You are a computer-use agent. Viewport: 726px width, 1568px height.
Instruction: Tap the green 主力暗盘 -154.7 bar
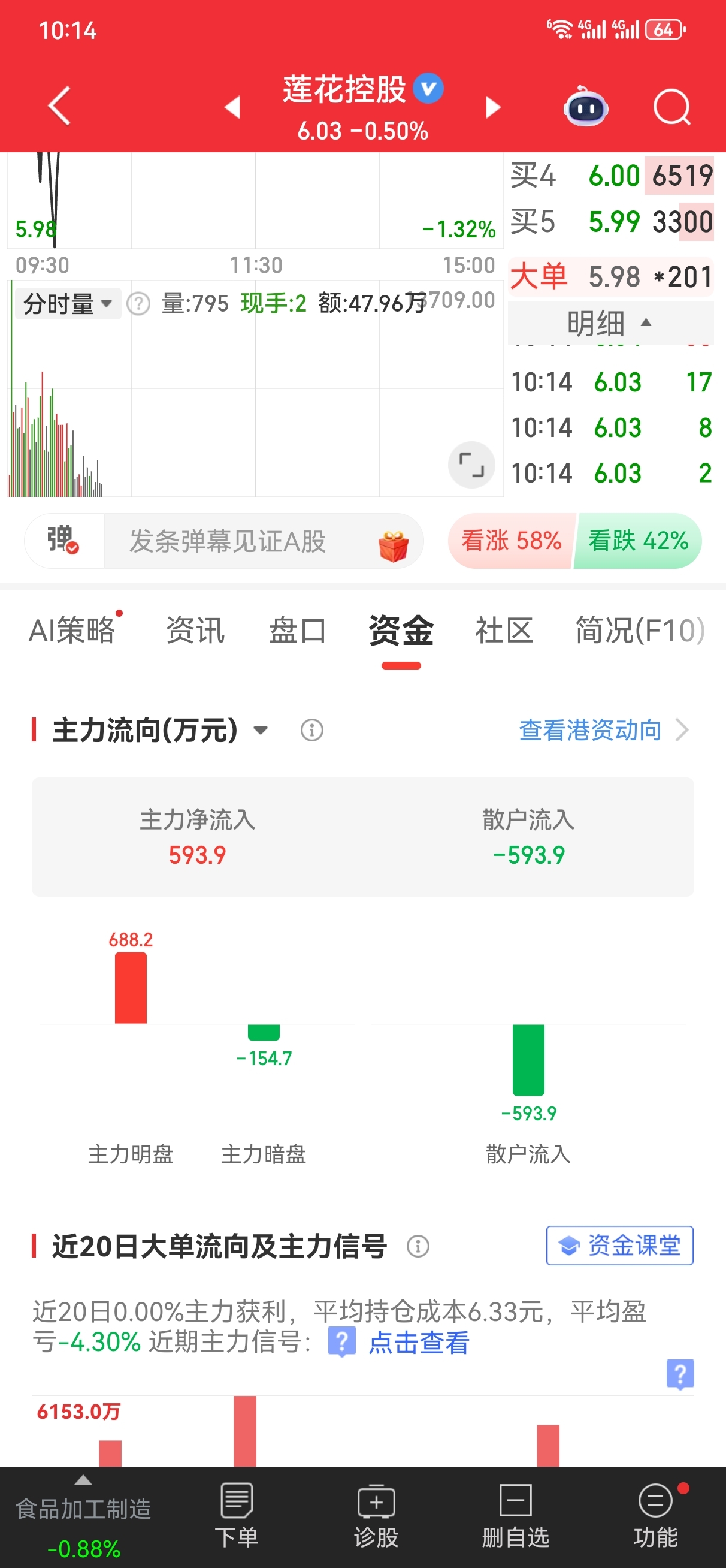pos(264,1032)
